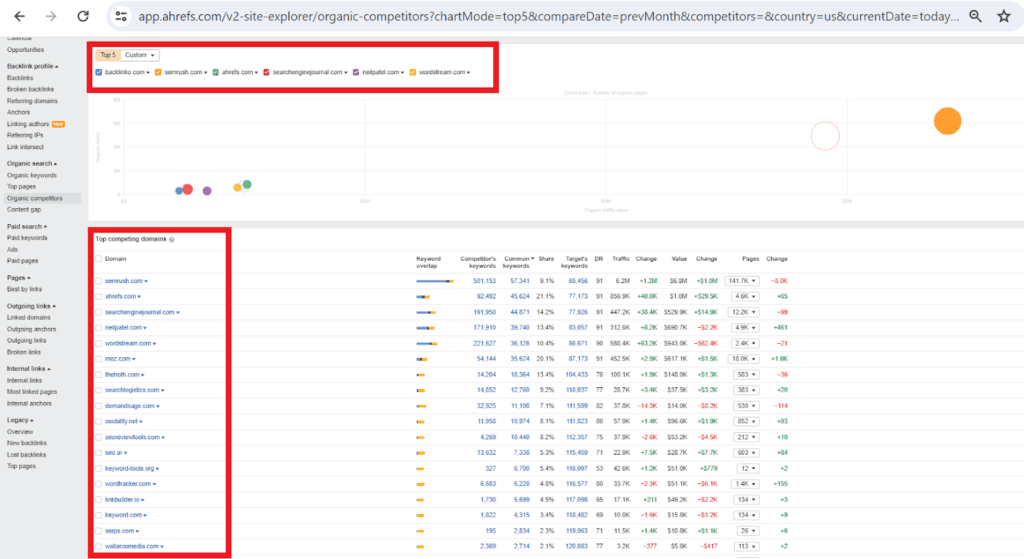Select the hollow red circle in chart
Screen dimensions: 1024x559
[x=825, y=136]
